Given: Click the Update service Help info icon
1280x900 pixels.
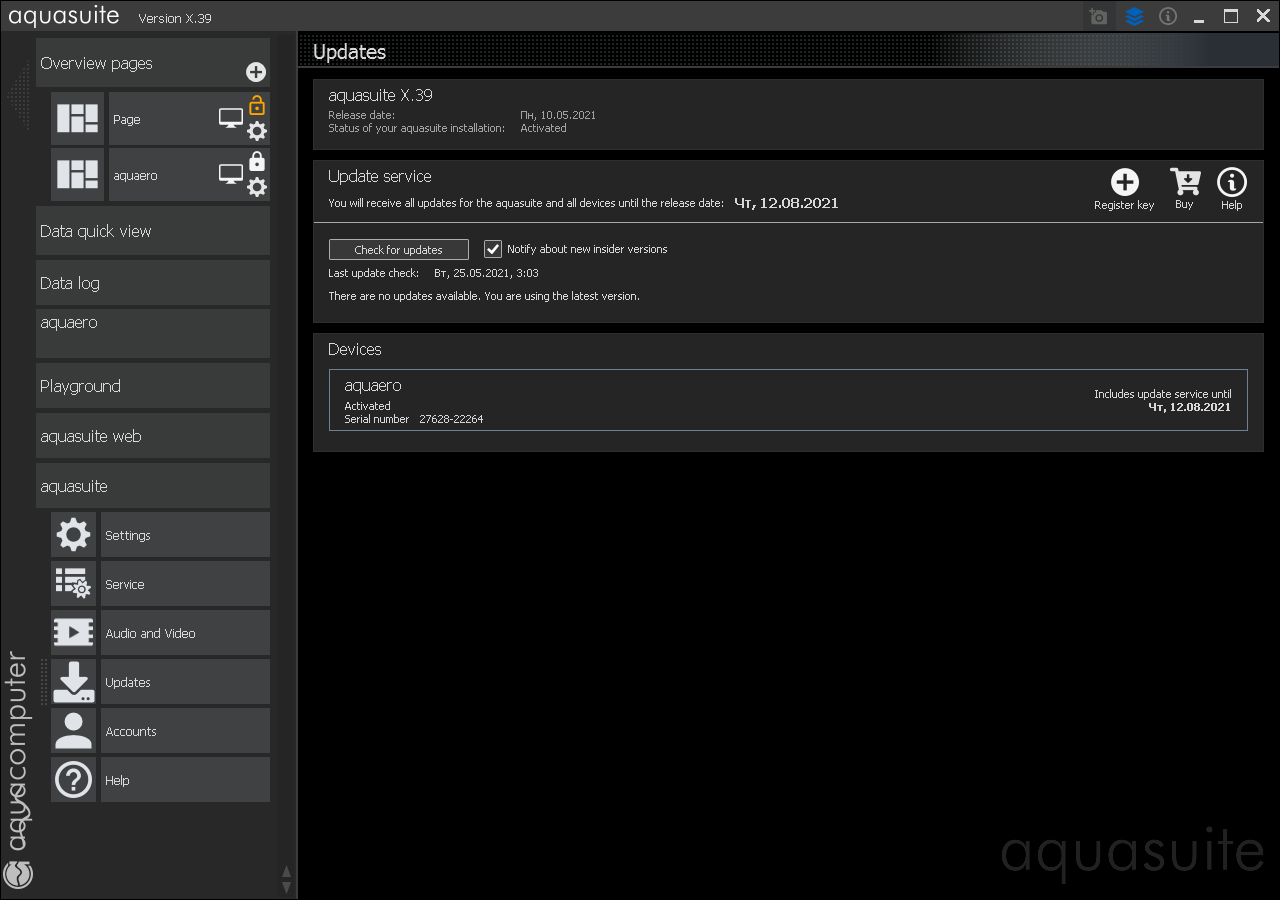Looking at the screenshot, I should pos(1232,182).
